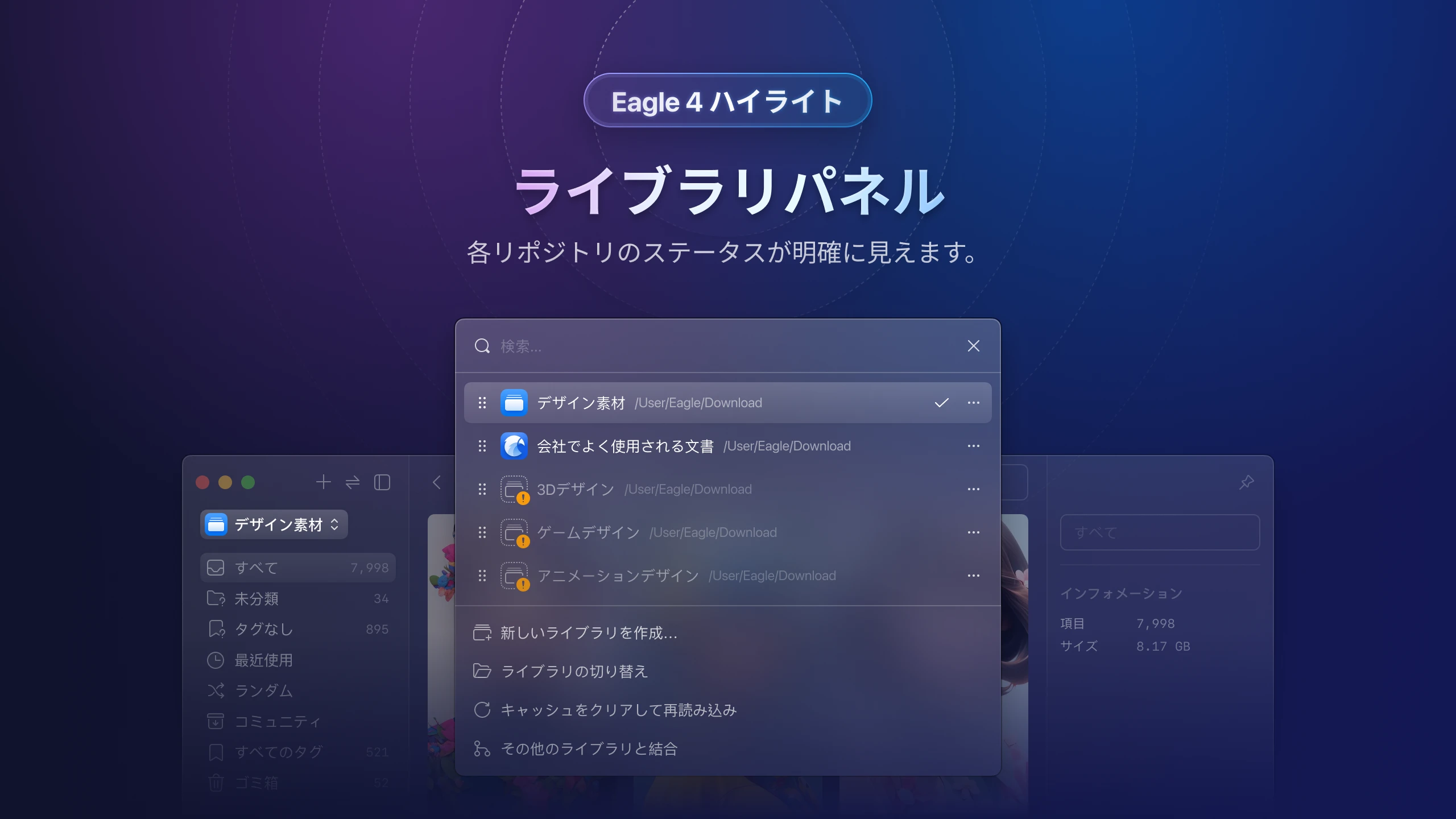Click warning library icon for 3Dデザイン
The width and height of the screenshot is (1456, 819).
coord(515,490)
